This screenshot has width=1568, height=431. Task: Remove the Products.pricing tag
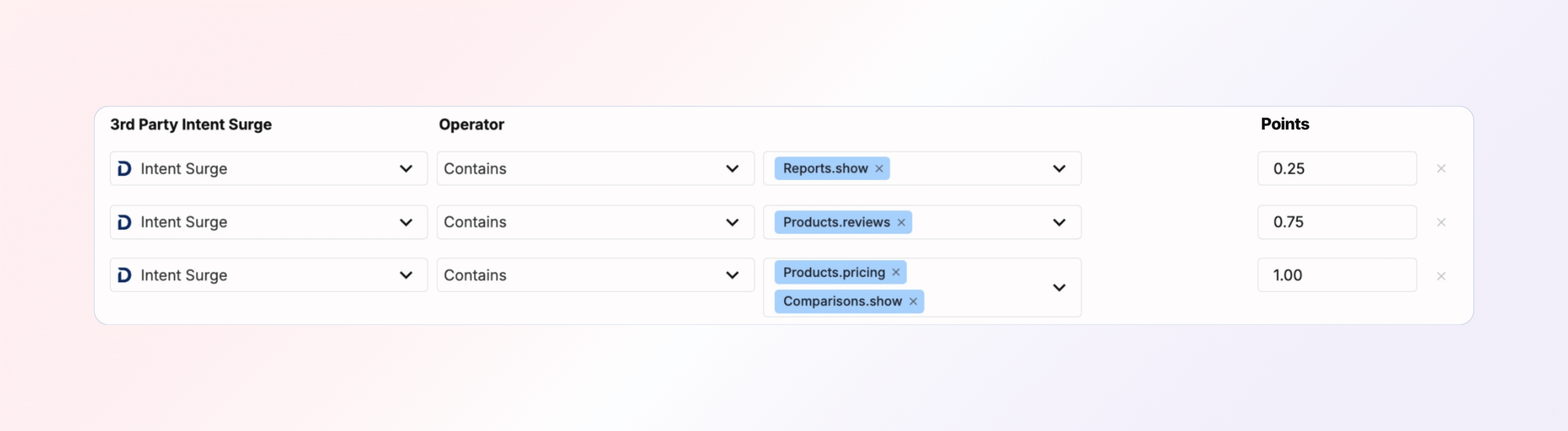point(895,272)
